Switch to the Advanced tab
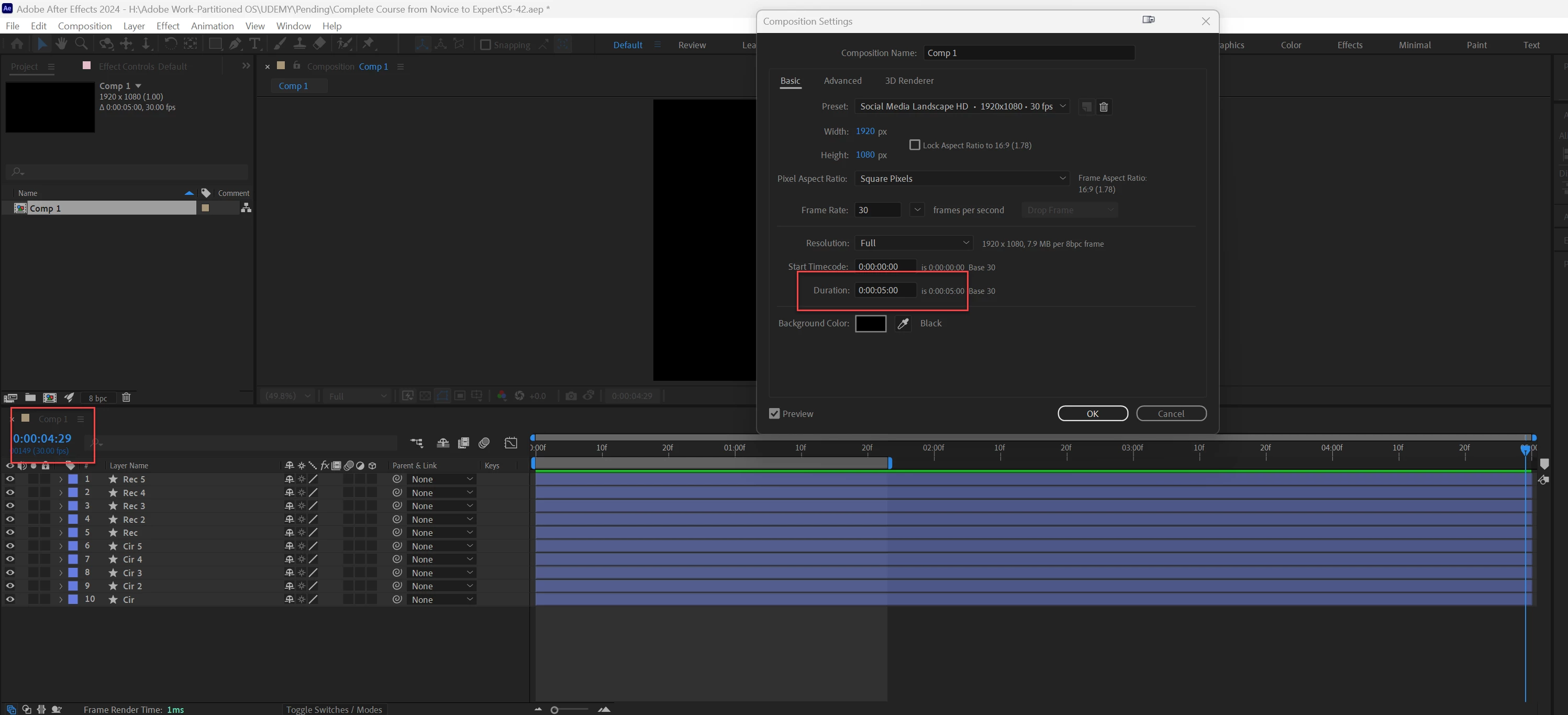Image resolution: width=1568 pixels, height=715 pixels. [842, 80]
